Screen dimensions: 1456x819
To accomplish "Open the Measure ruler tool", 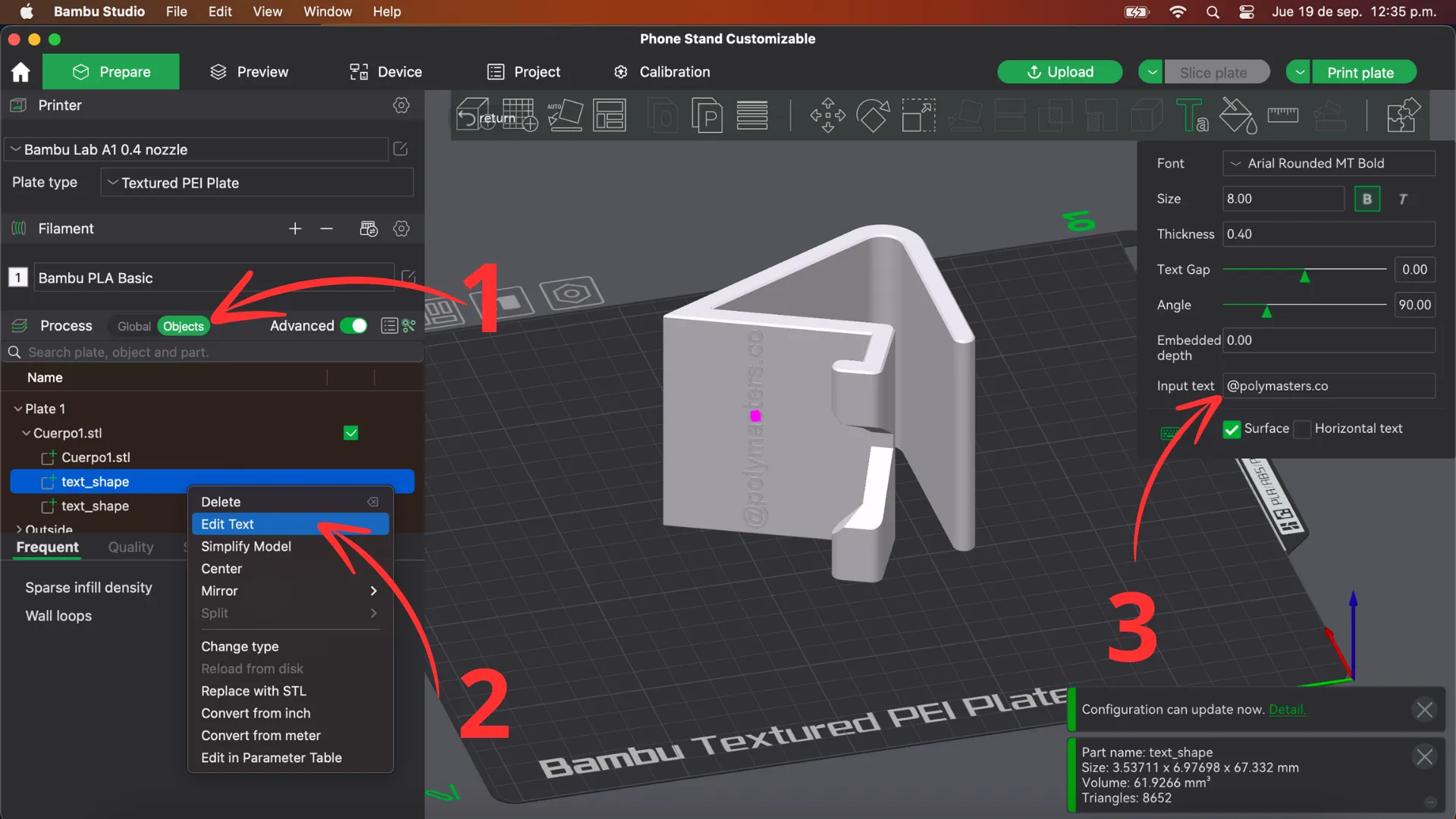I will click(1283, 115).
